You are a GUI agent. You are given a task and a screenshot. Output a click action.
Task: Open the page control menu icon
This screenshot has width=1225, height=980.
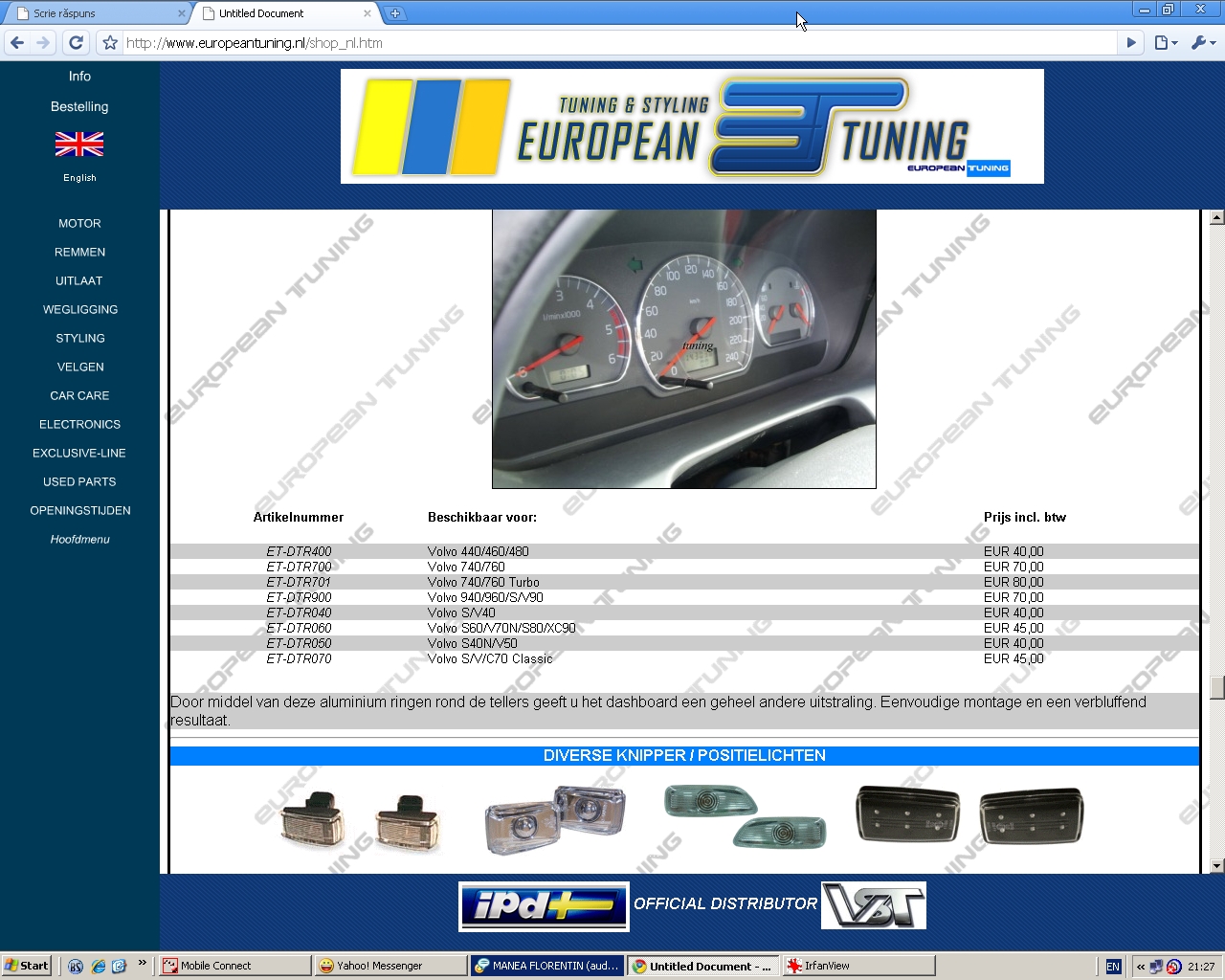[1165, 43]
